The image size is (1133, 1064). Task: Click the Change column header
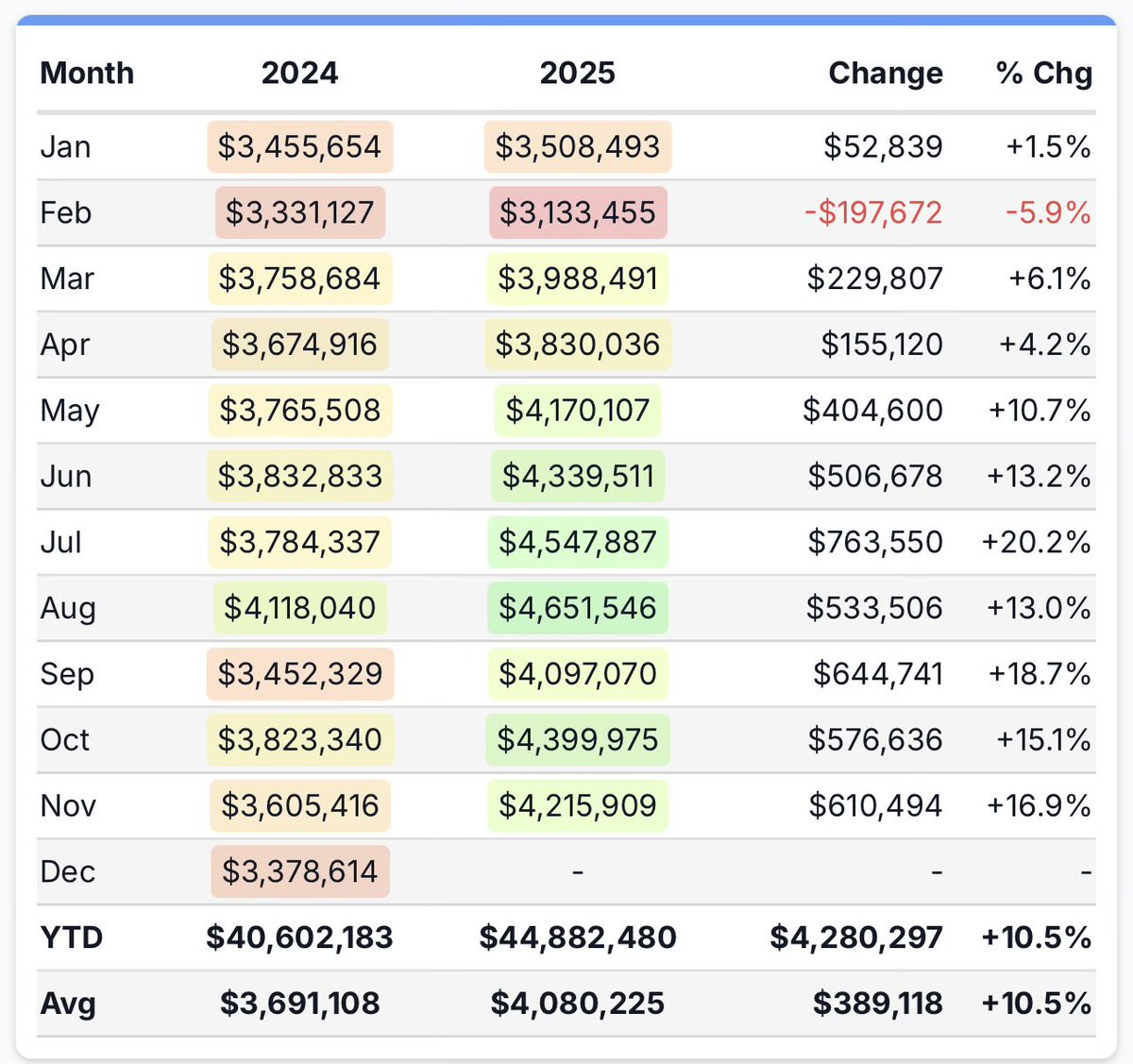tap(885, 73)
